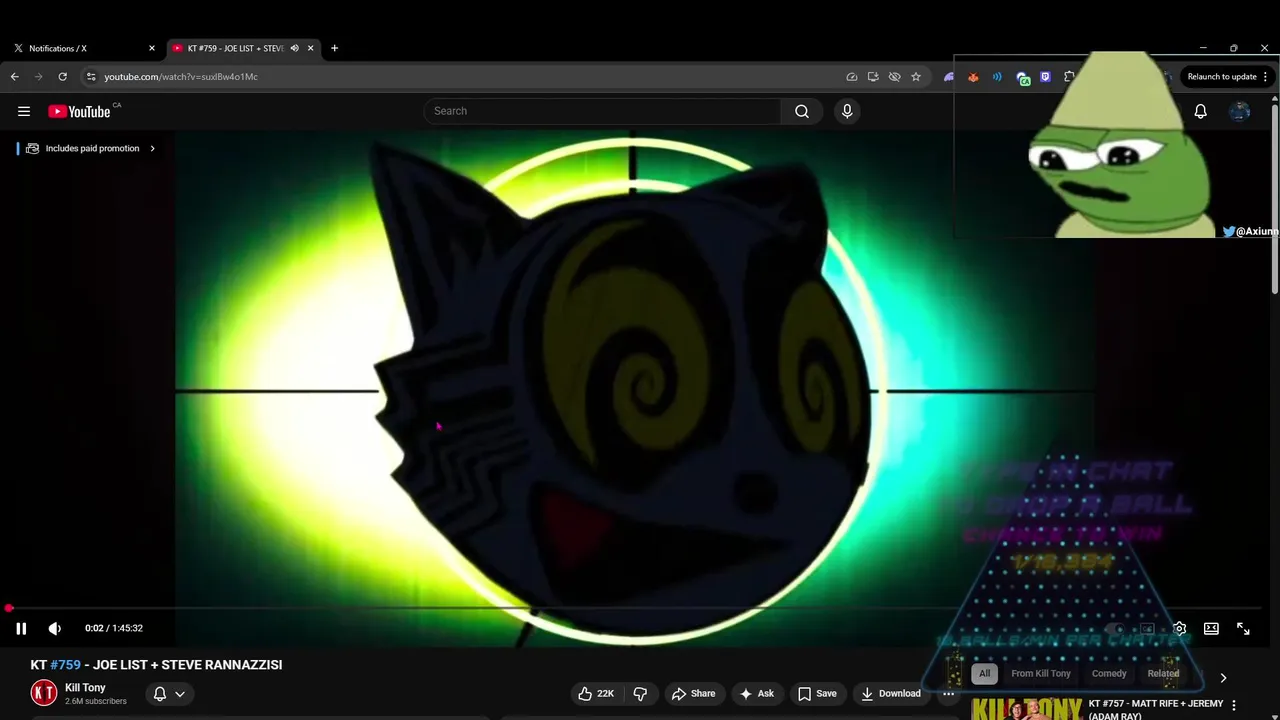This screenshot has height=720, width=1280.
Task: Open the player settings gear
Action: click(x=1180, y=628)
